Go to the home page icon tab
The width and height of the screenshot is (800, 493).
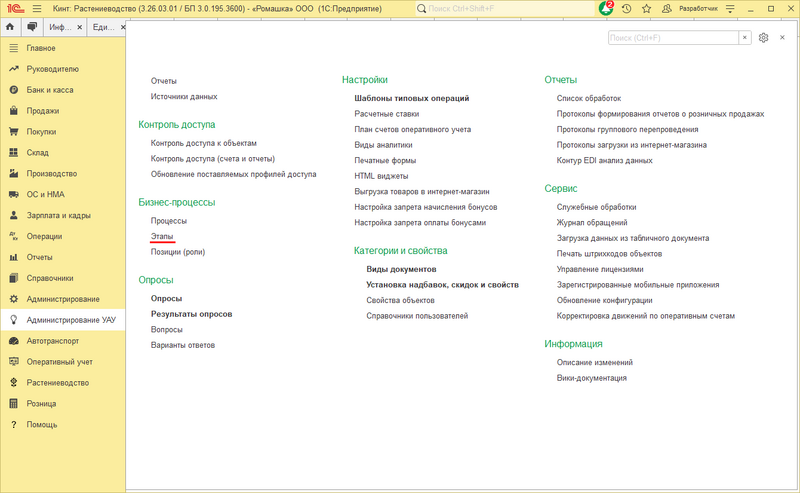click(x=10, y=27)
